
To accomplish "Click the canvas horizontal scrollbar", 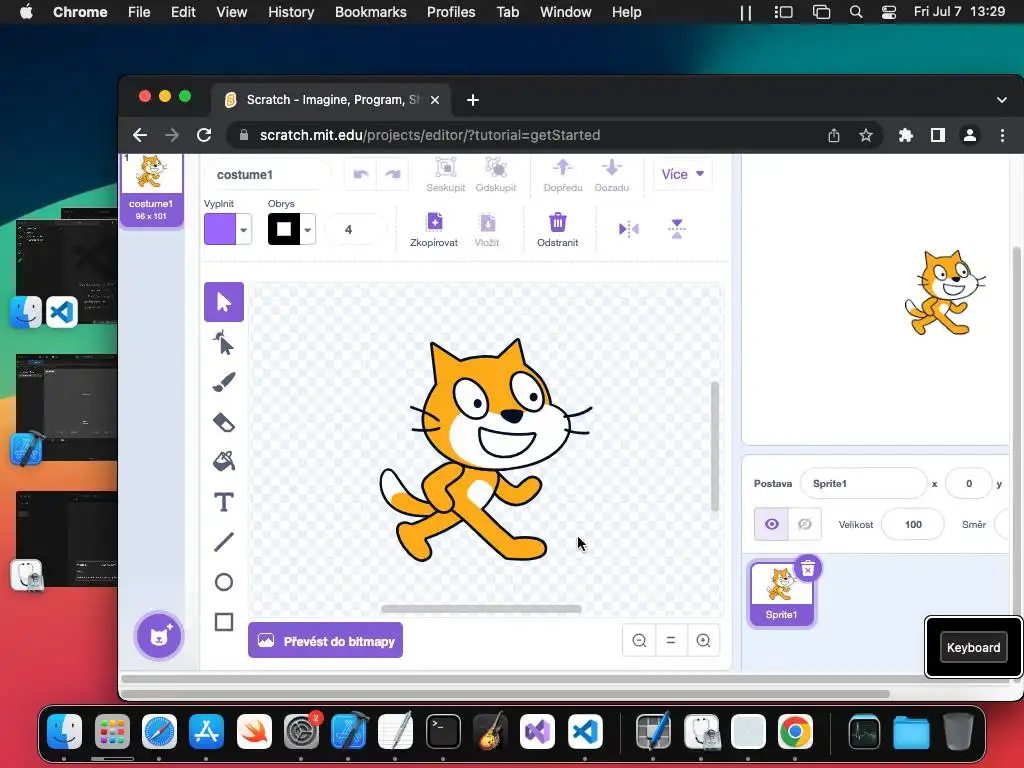I will click(481, 609).
